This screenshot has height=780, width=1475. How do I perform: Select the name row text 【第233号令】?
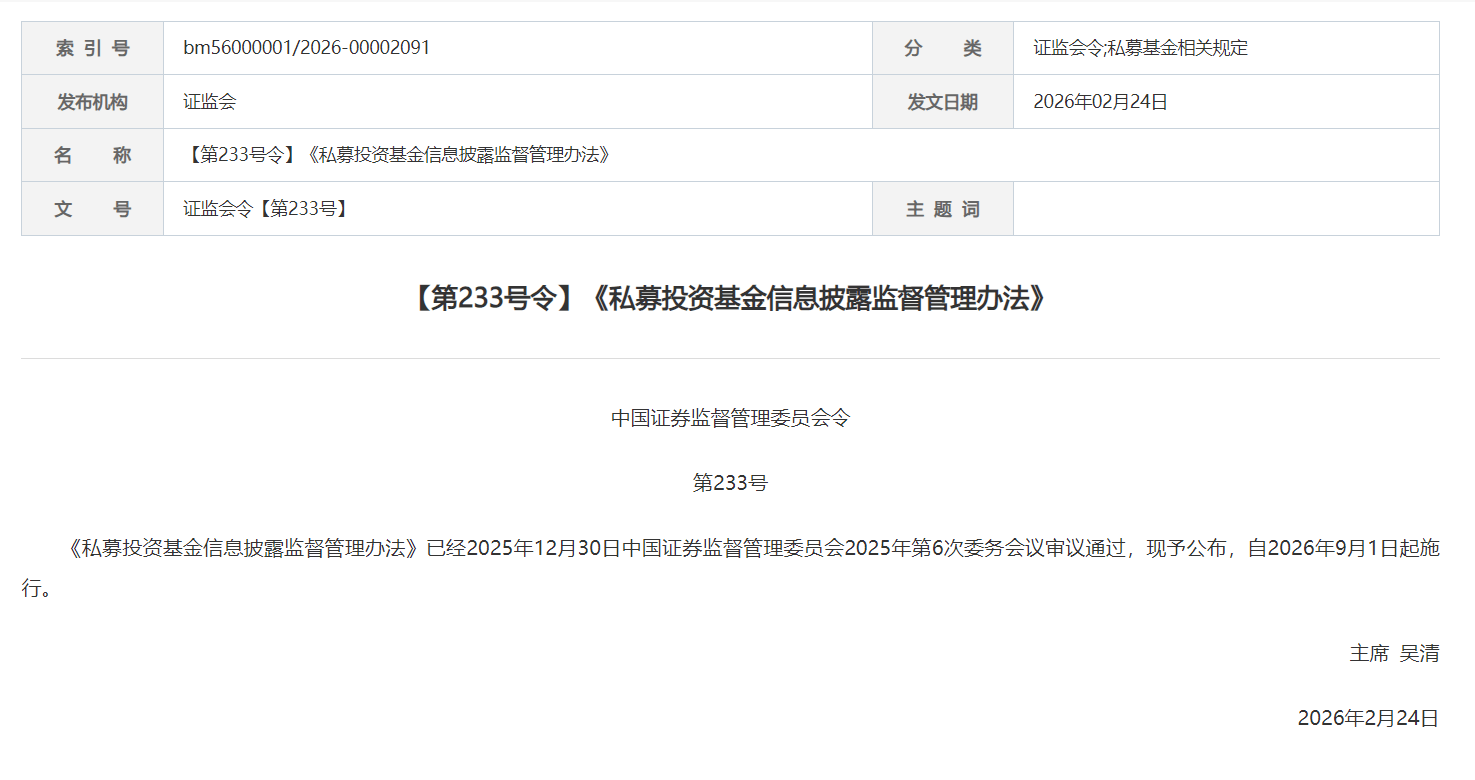point(242,155)
